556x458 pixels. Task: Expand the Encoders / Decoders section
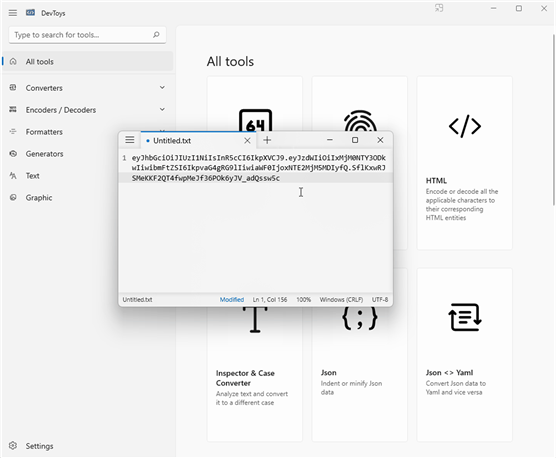click(87, 110)
